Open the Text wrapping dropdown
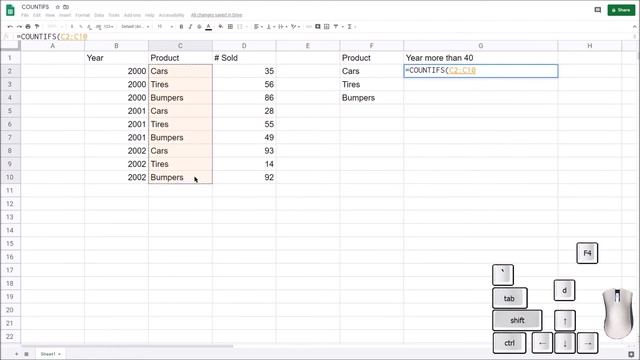The height and width of the screenshot is (360, 640). click(x=282, y=27)
